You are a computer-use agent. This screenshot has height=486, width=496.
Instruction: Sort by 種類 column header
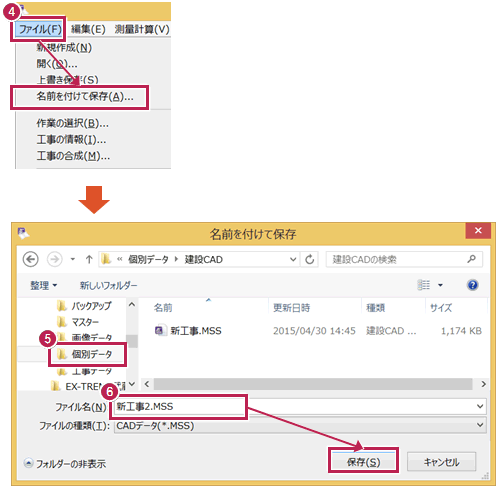376,307
